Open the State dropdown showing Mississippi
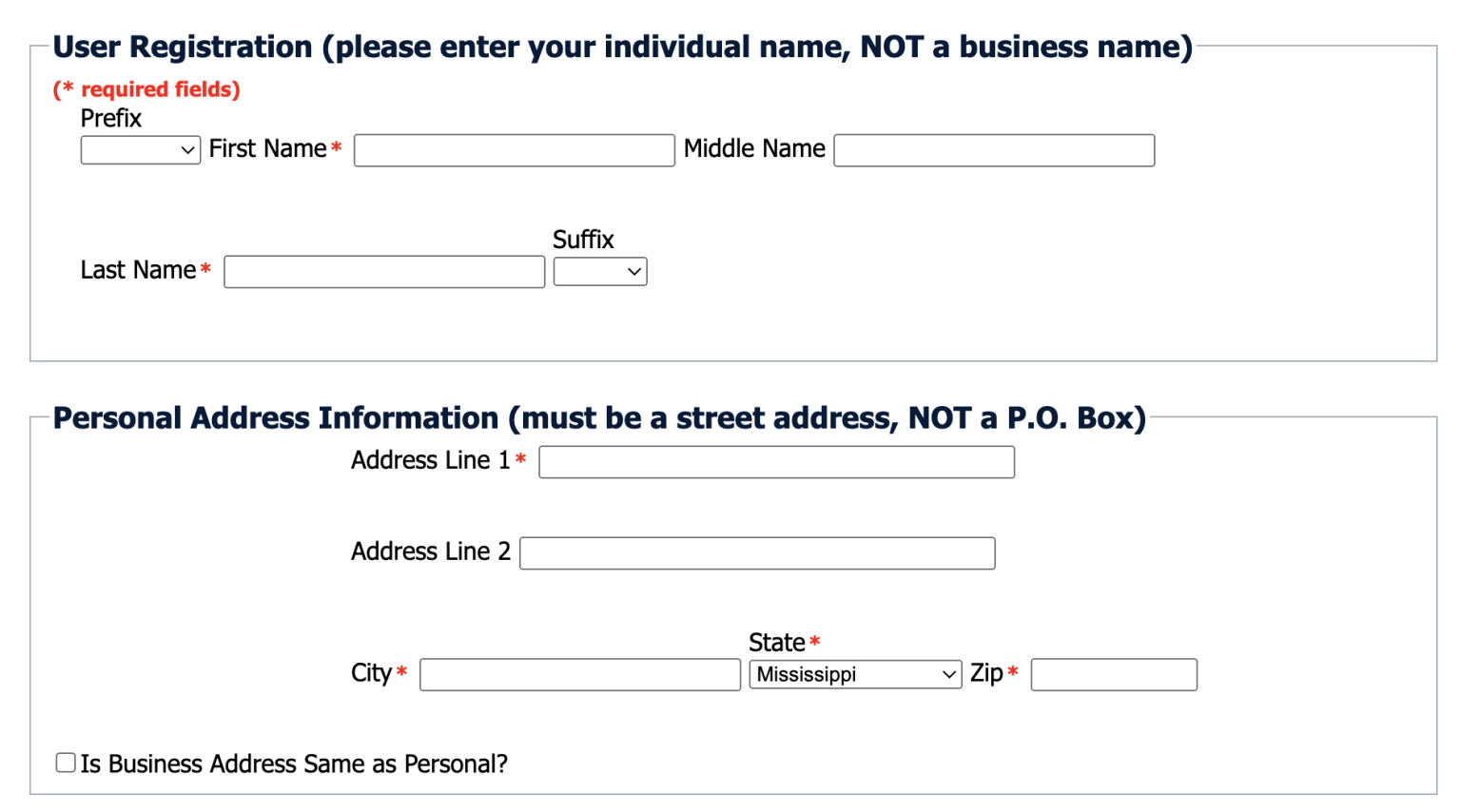 pyautogui.click(x=854, y=674)
